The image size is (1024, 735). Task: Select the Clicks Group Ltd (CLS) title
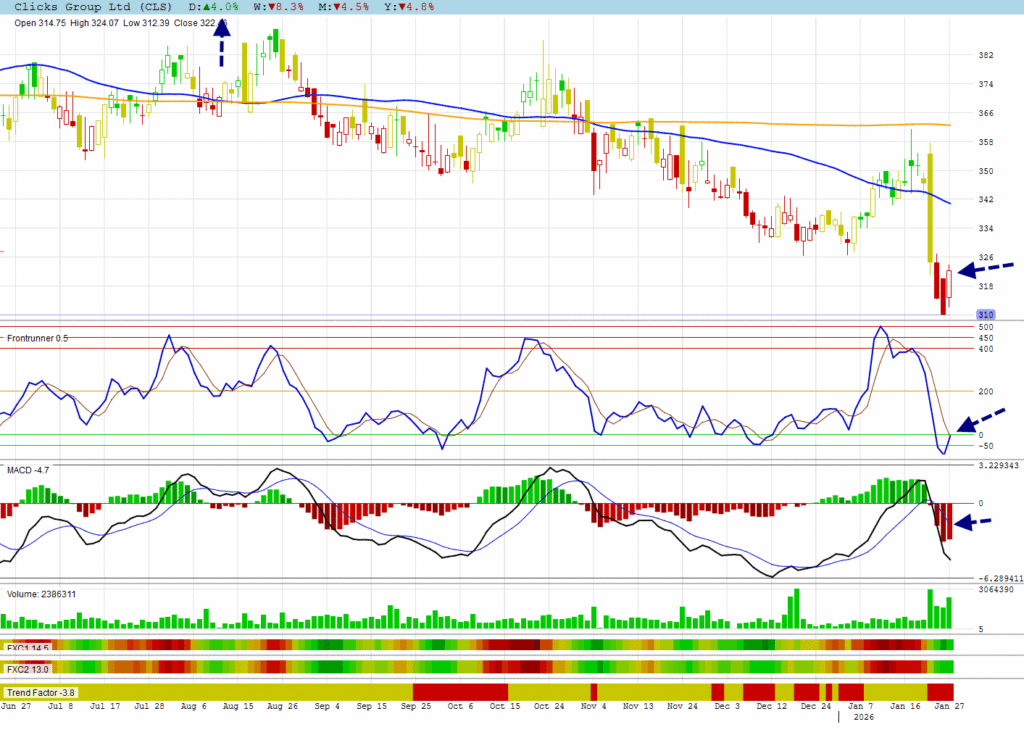[x=93, y=7]
